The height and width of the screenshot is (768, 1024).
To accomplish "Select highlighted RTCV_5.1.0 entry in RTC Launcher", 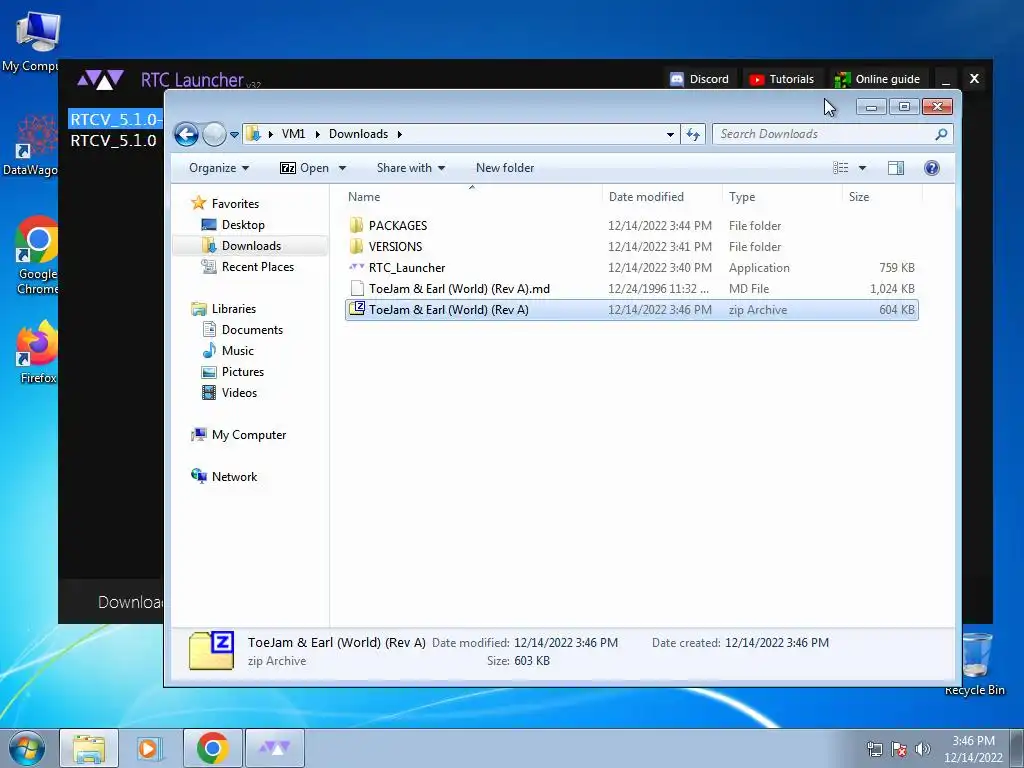I will click(116, 119).
